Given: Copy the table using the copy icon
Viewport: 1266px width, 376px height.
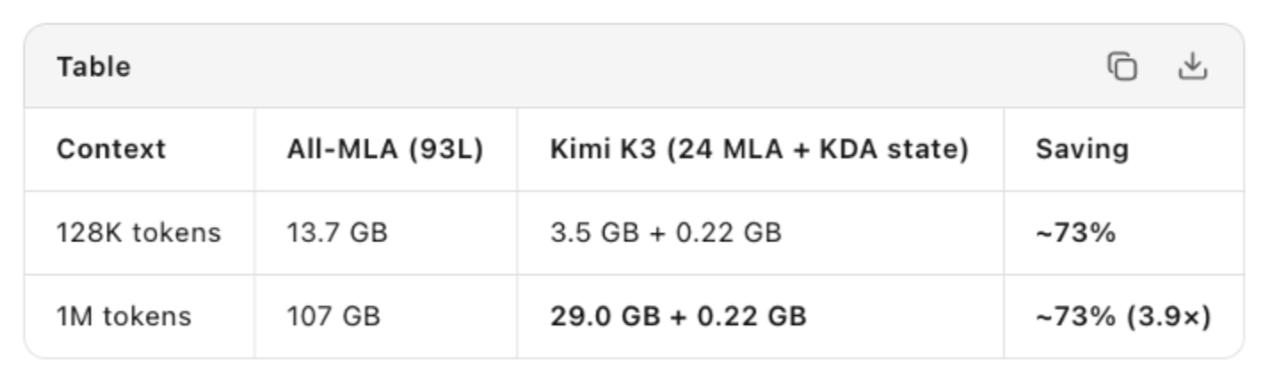Looking at the screenshot, I should tap(1122, 67).
